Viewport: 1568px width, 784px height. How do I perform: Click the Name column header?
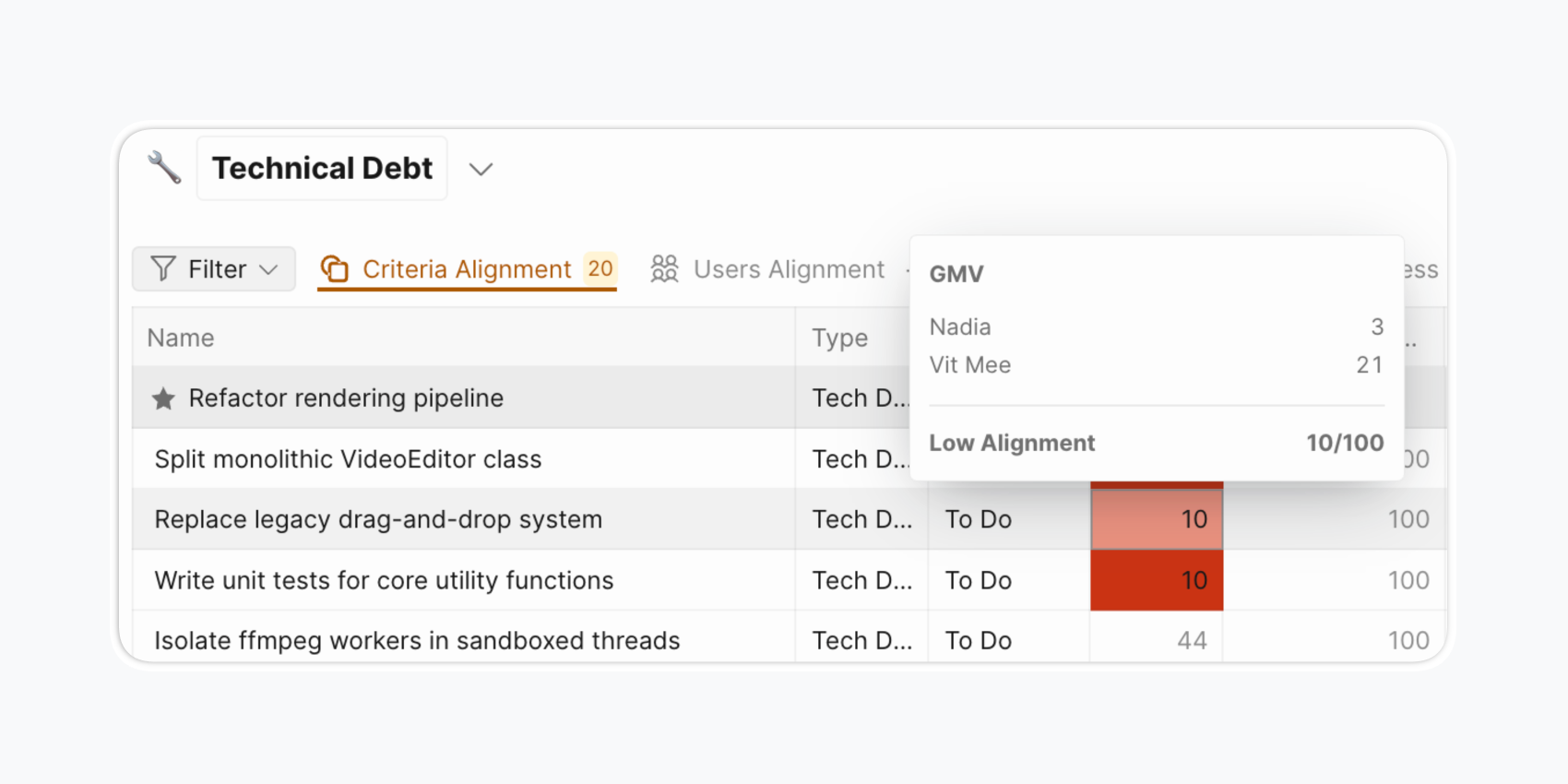(181, 338)
